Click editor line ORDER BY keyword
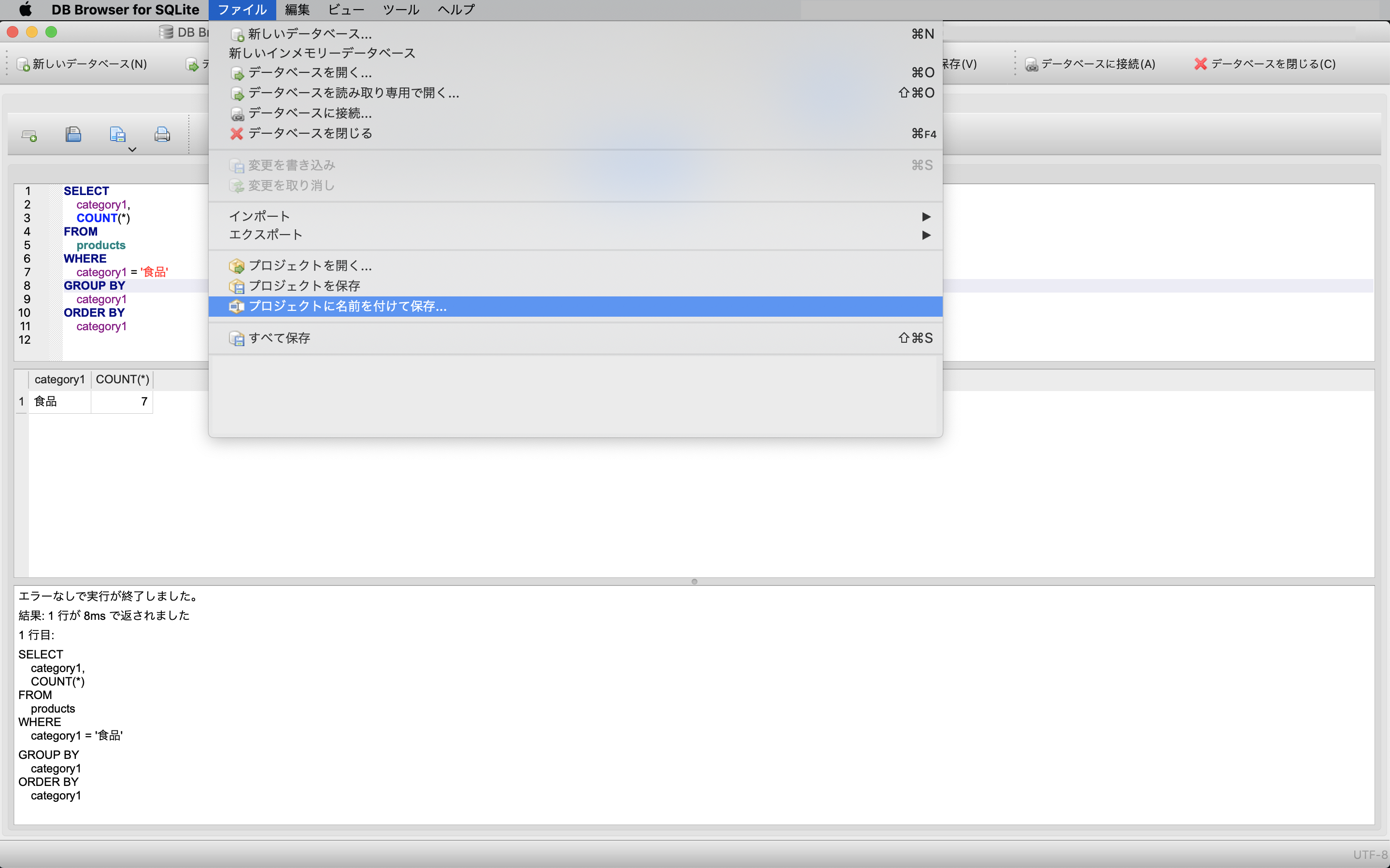The width and height of the screenshot is (1390, 868). pyautogui.click(x=94, y=313)
